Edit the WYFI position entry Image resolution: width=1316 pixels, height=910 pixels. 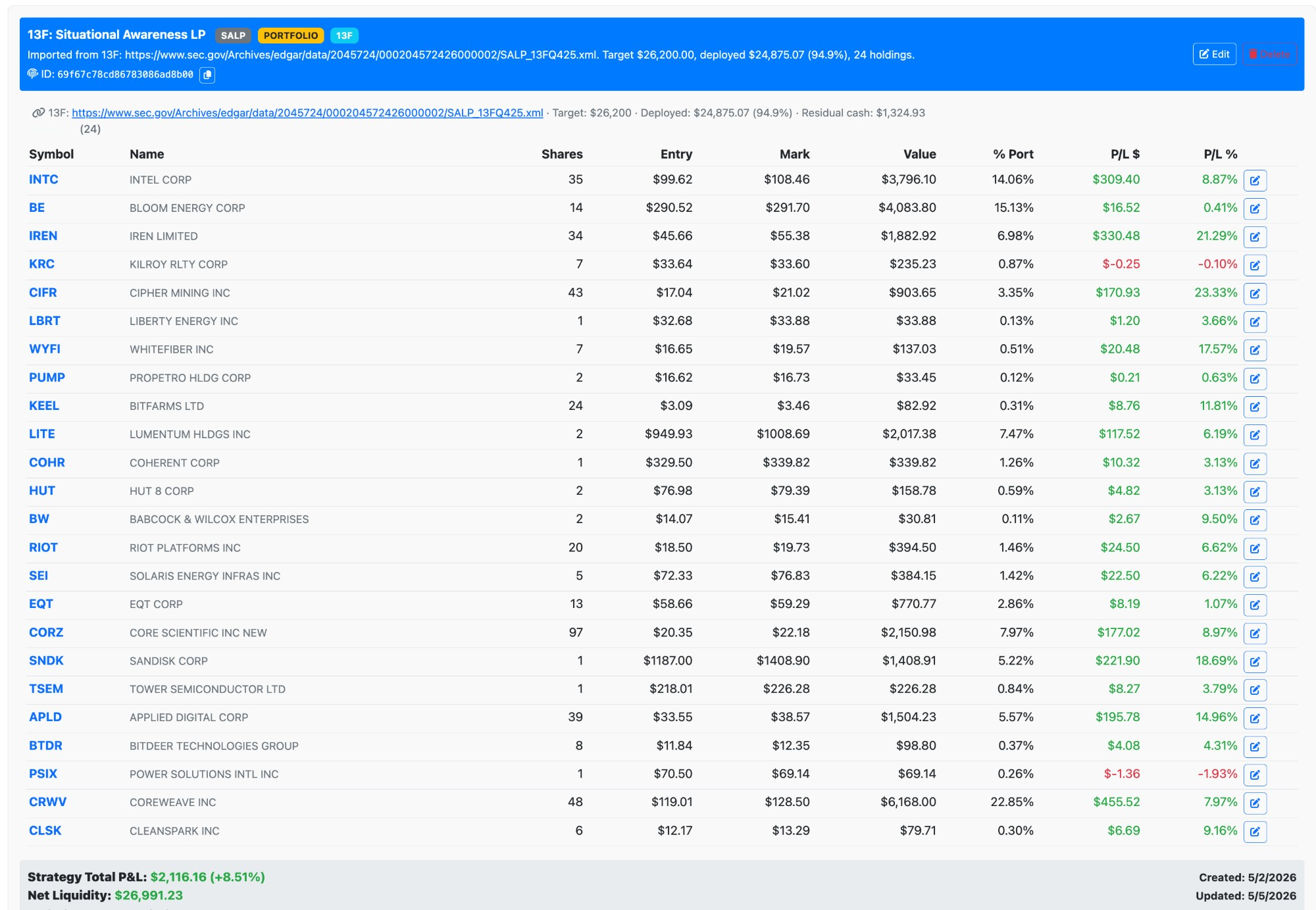(x=1255, y=350)
